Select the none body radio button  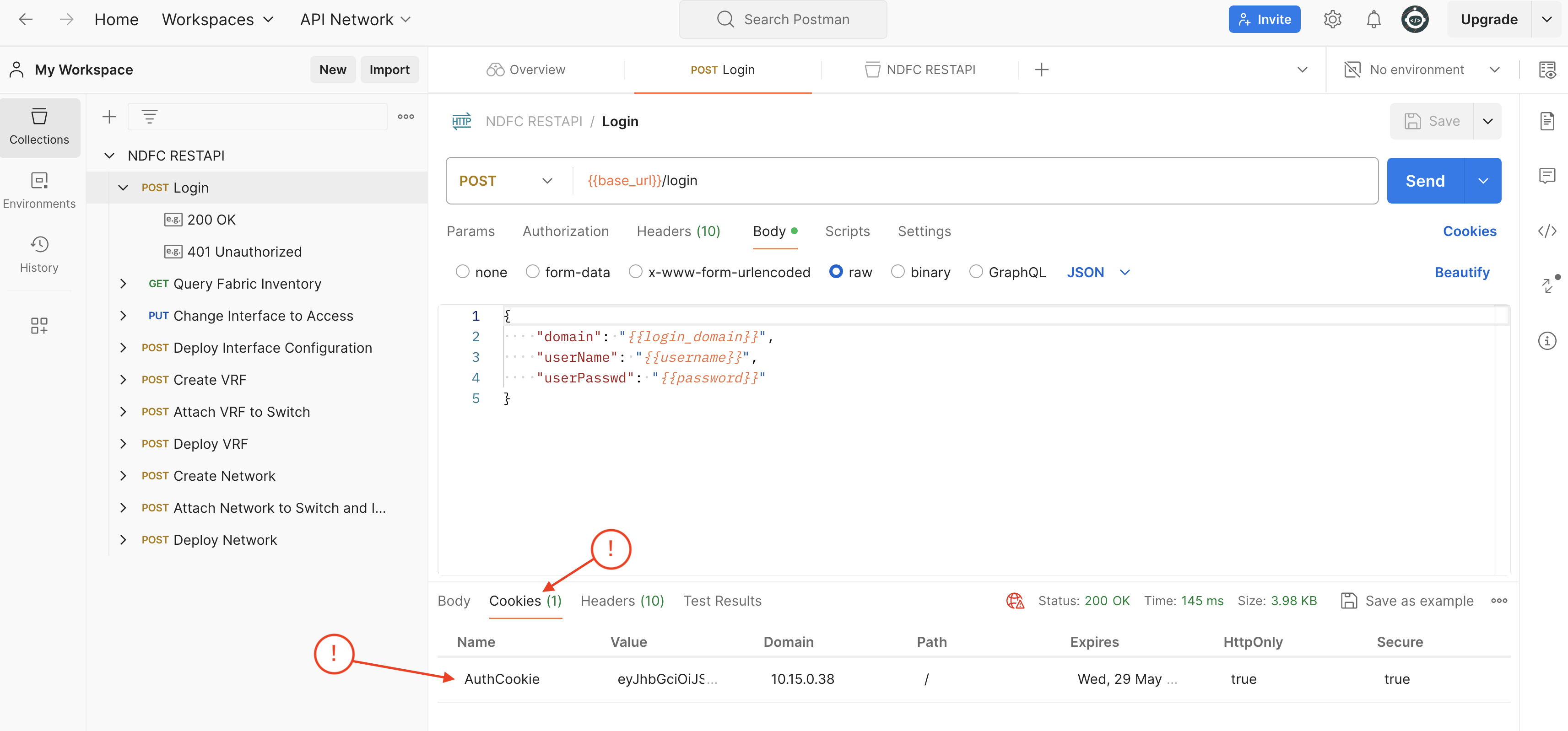coord(463,272)
